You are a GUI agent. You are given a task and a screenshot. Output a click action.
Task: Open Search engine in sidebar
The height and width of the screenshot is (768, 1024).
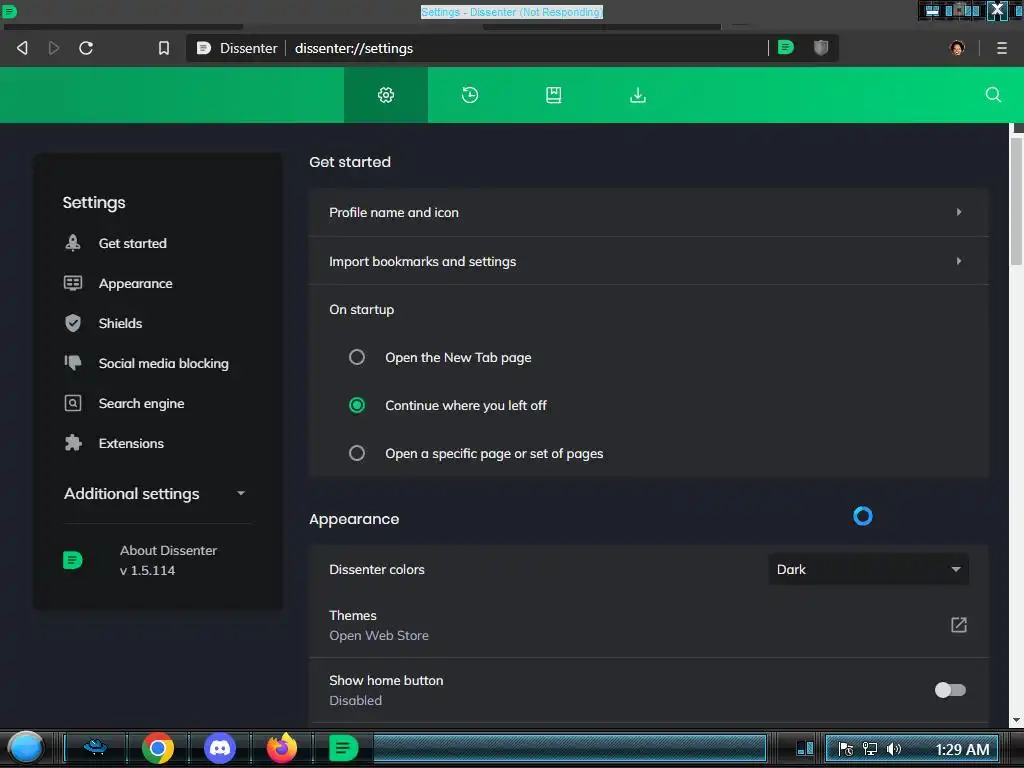141,404
